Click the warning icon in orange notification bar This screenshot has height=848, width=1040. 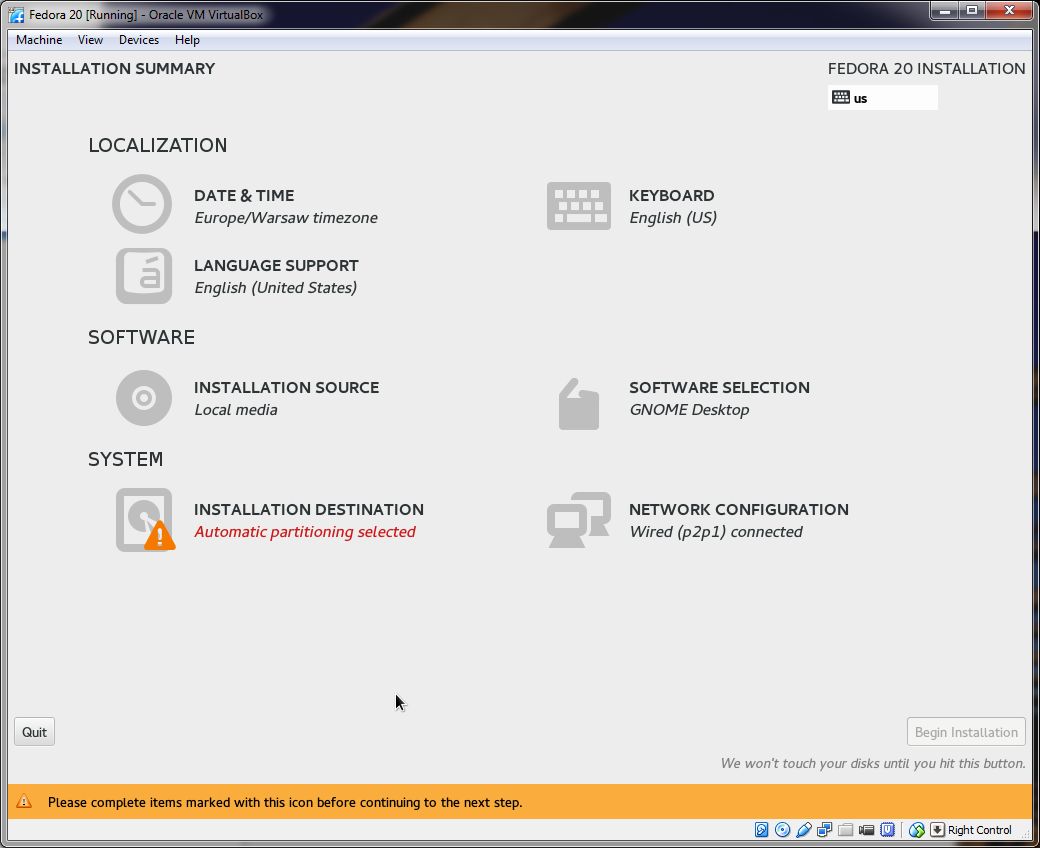click(x=24, y=802)
